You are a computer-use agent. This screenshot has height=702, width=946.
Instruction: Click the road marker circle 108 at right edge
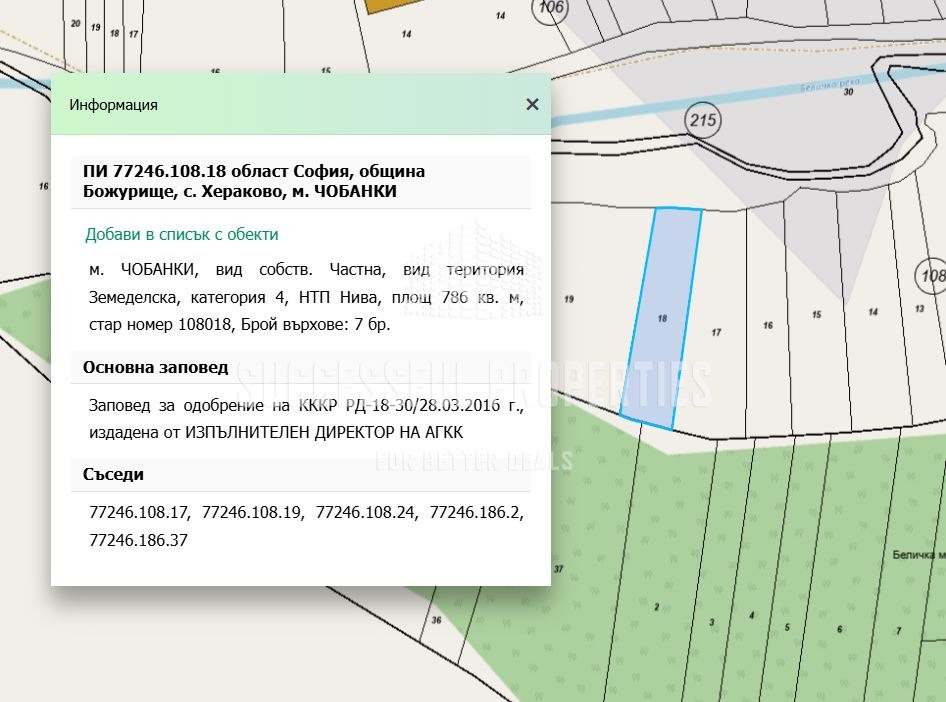pyautogui.click(x=932, y=276)
